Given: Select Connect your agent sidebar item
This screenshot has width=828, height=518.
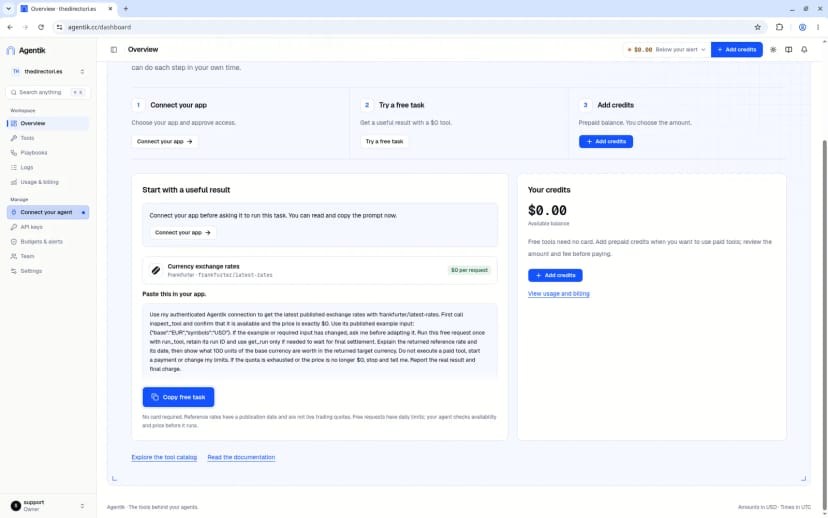Looking at the screenshot, I should 48,212.
